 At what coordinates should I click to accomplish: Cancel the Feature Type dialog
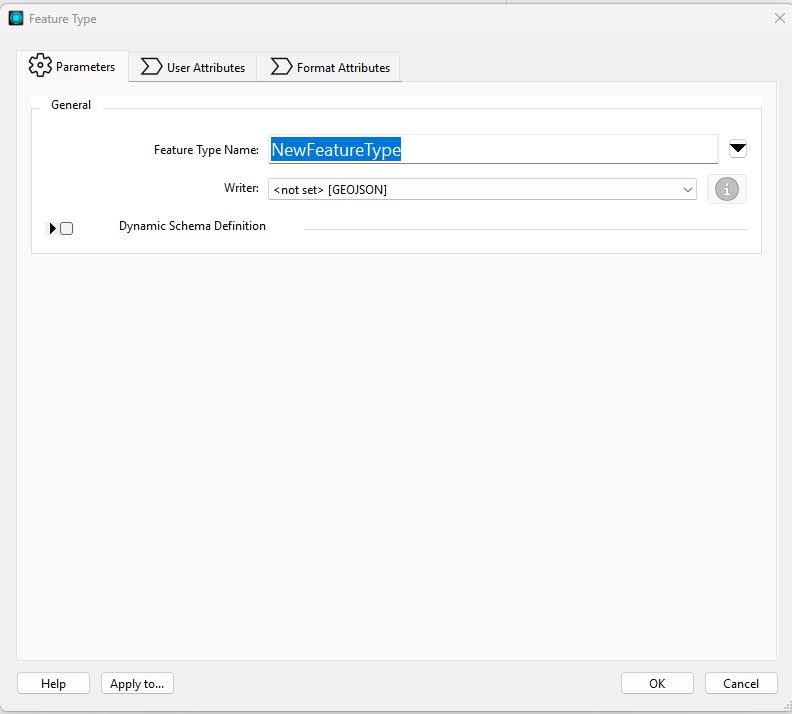741,683
